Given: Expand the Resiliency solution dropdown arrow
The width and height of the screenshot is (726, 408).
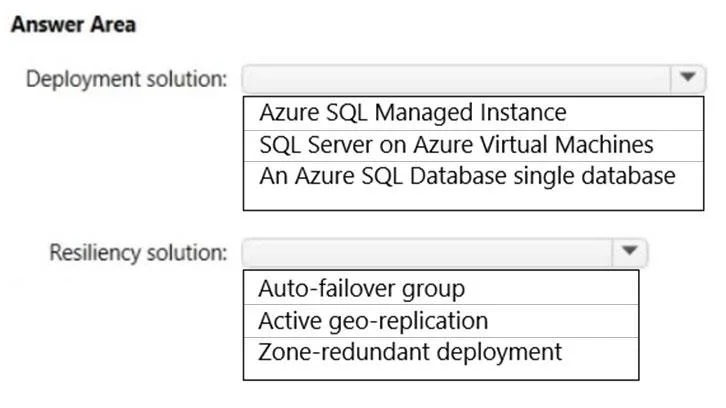Looking at the screenshot, I should click(x=629, y=252).
